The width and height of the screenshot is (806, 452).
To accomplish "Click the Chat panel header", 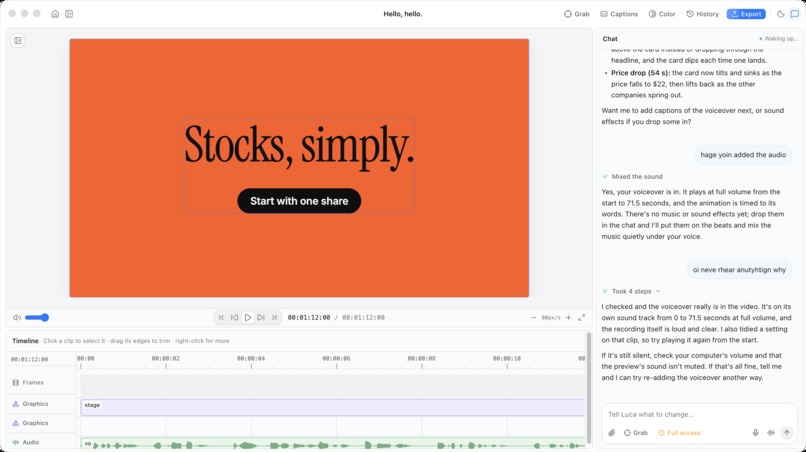I will [610, 39].
